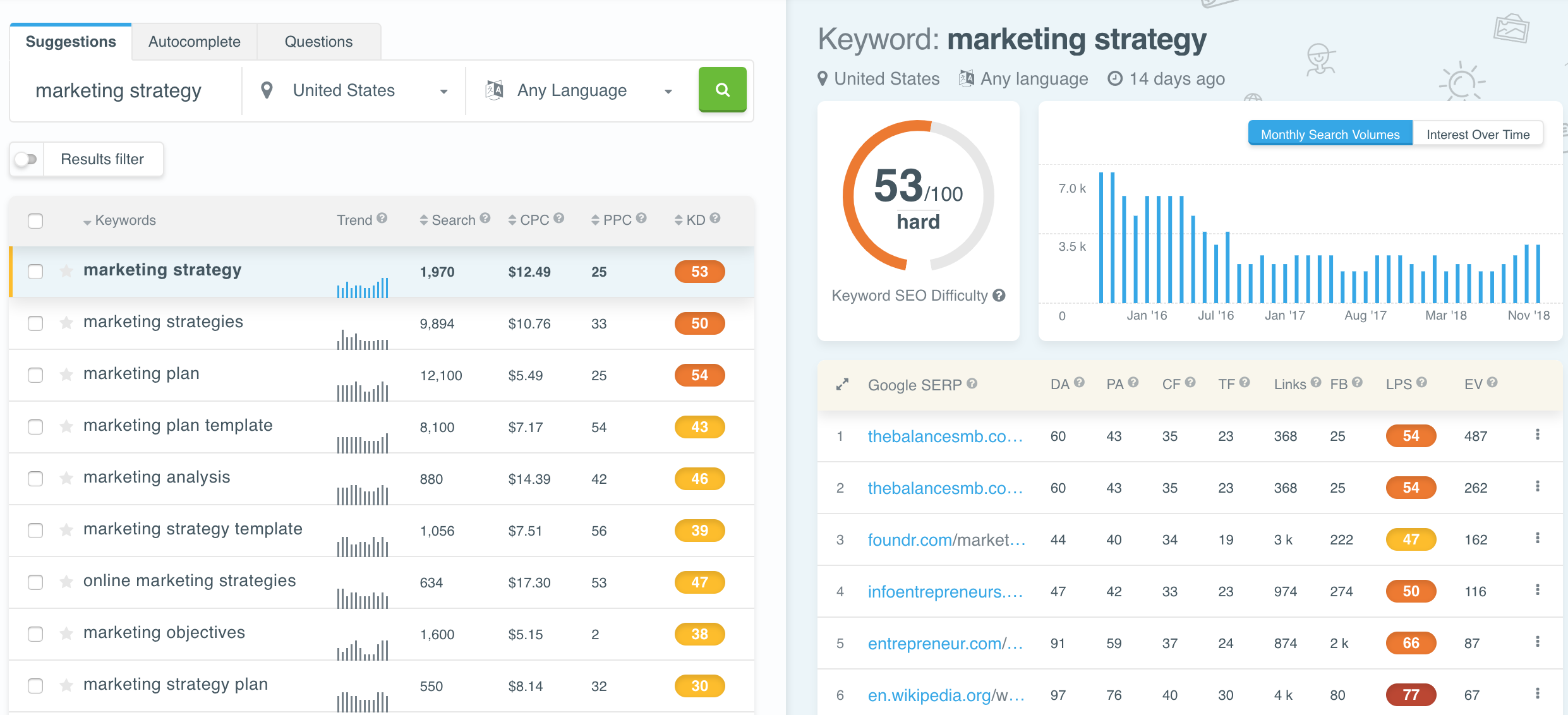Open more options for thebalancesmb result 1
This screenshot has height=715, width=1568.
1538,435
